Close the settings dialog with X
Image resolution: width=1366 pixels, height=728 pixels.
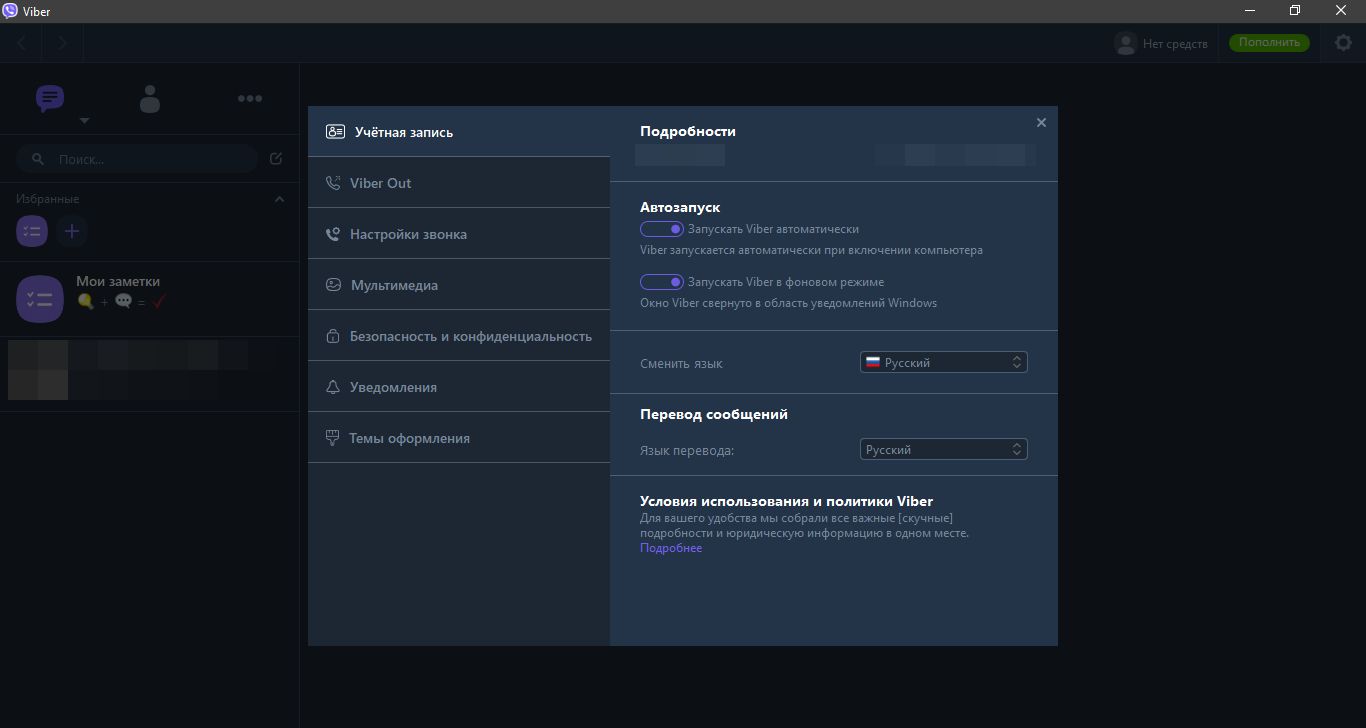pyautogui.click(x=1041, y=122)
